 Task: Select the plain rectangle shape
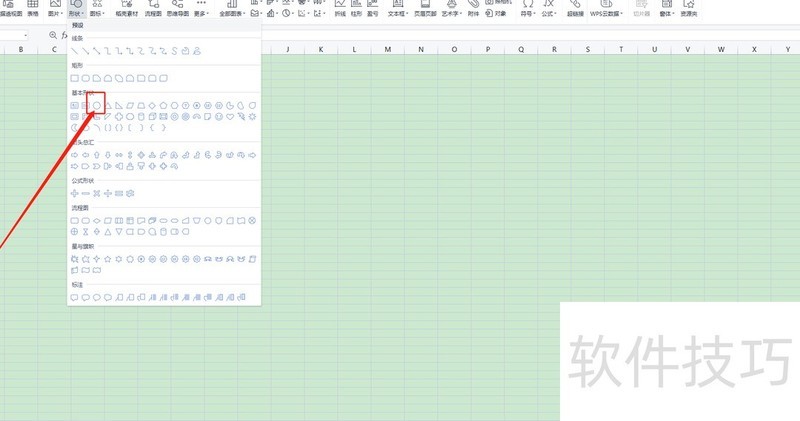74,79
